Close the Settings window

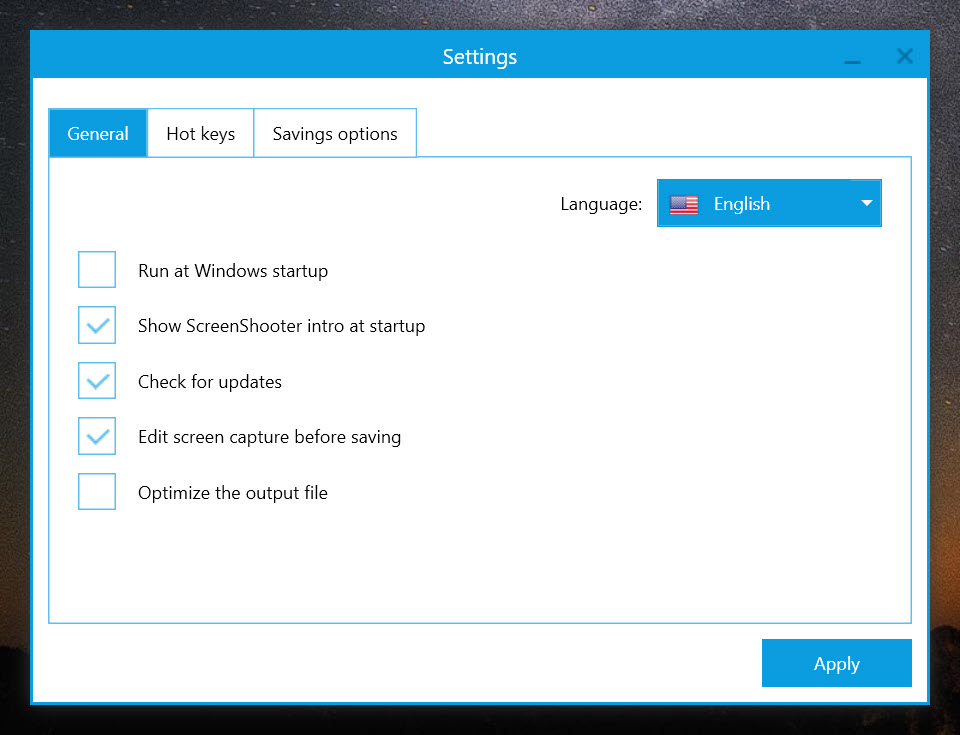point(904,56)
